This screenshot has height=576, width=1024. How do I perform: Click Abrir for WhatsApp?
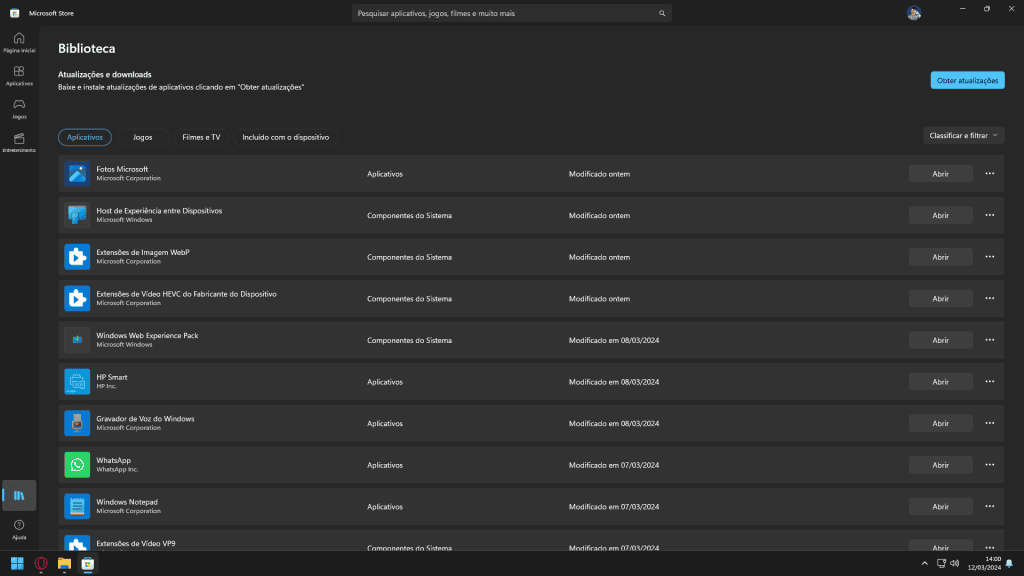click(940, 465)
